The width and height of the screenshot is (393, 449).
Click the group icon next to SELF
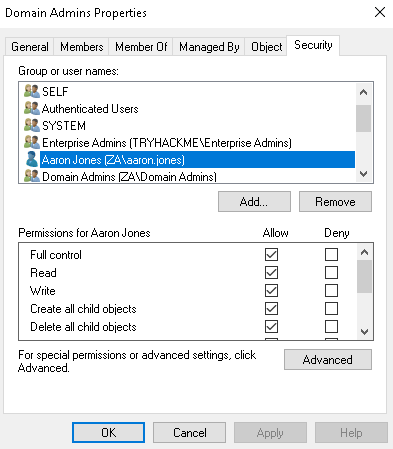(x=32, y=91)
